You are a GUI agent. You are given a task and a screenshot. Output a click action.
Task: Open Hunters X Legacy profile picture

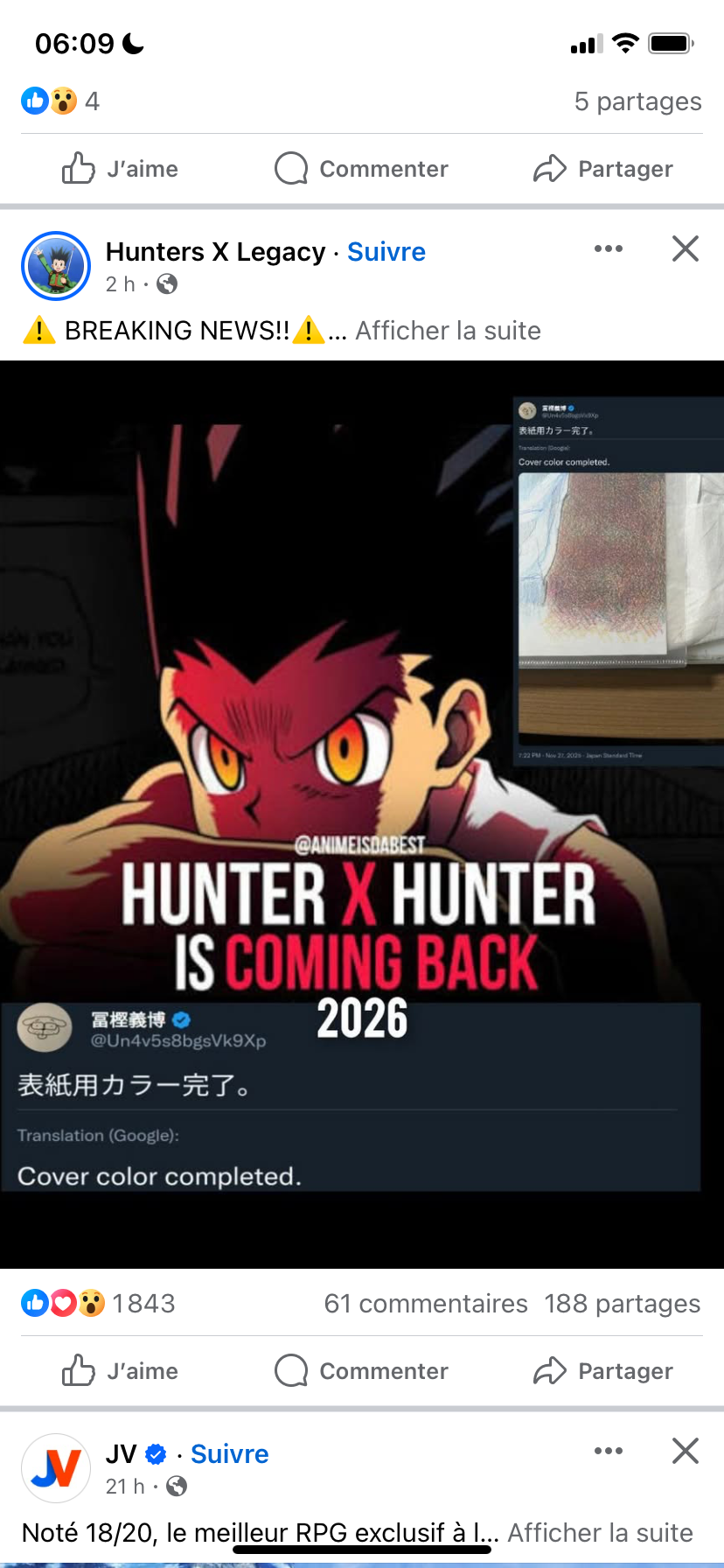tap(56, 266)
